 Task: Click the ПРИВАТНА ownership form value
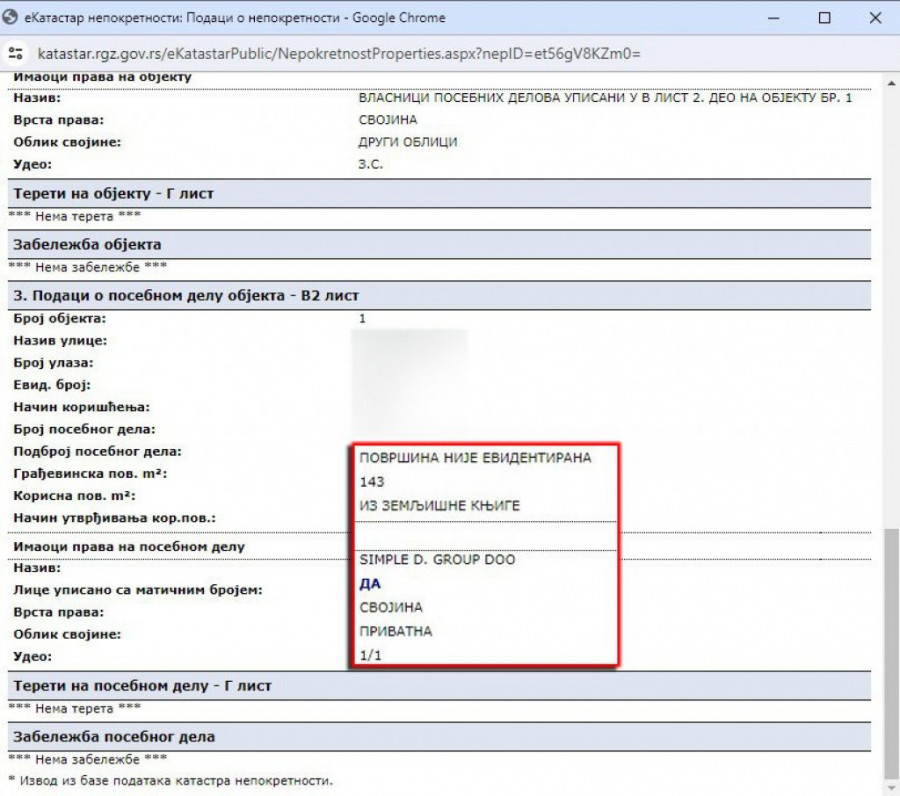(x=395, y=632)
